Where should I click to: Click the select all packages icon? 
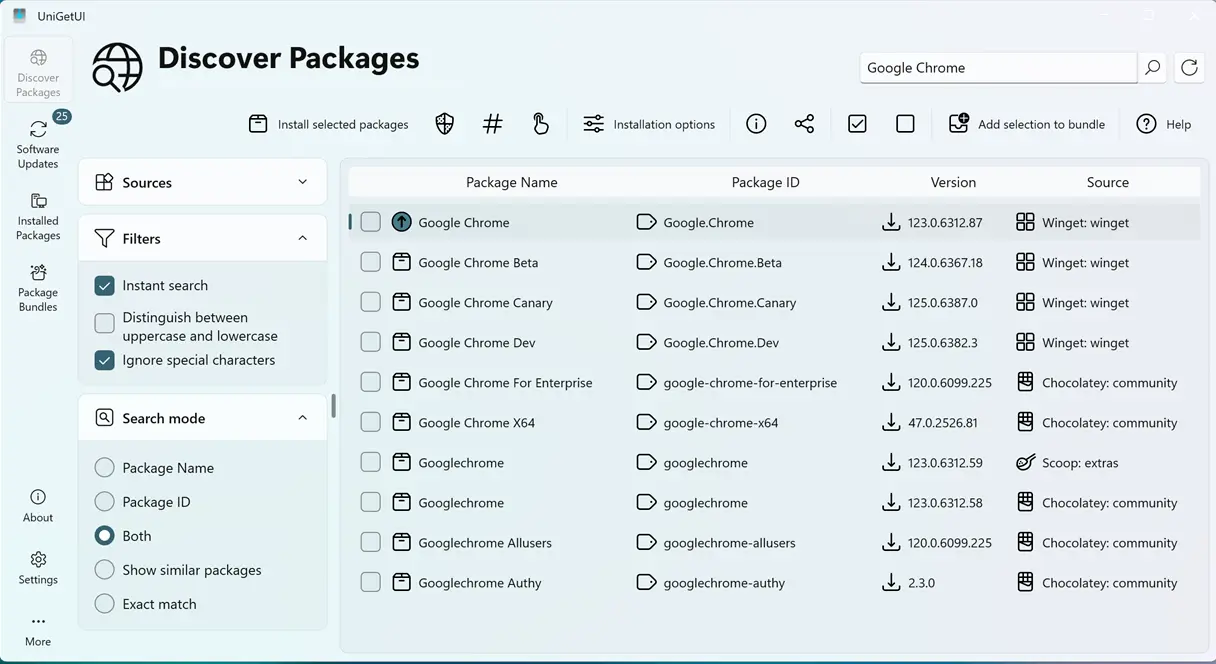click(857, 124)
